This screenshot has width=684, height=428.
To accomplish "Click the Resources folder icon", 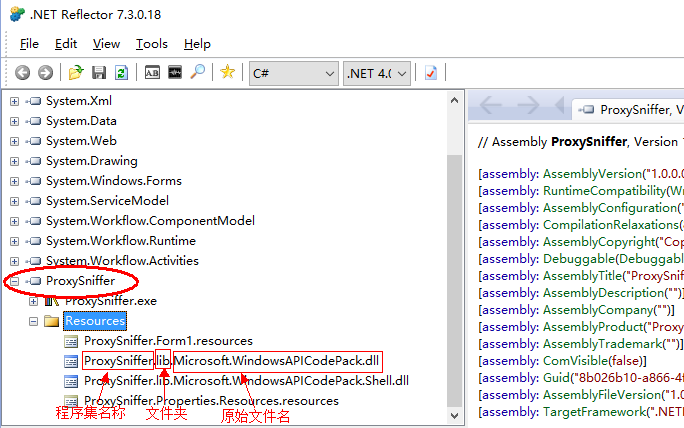I will click(51, 322).
